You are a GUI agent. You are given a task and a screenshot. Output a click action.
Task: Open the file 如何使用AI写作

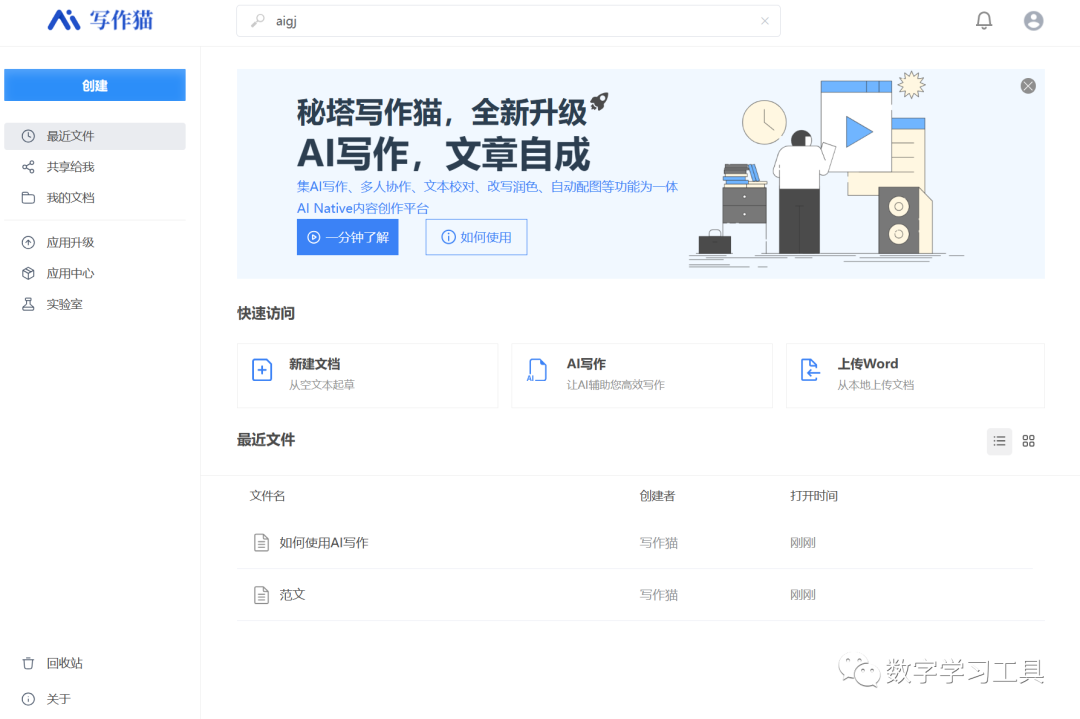click(x=323, y=543)
